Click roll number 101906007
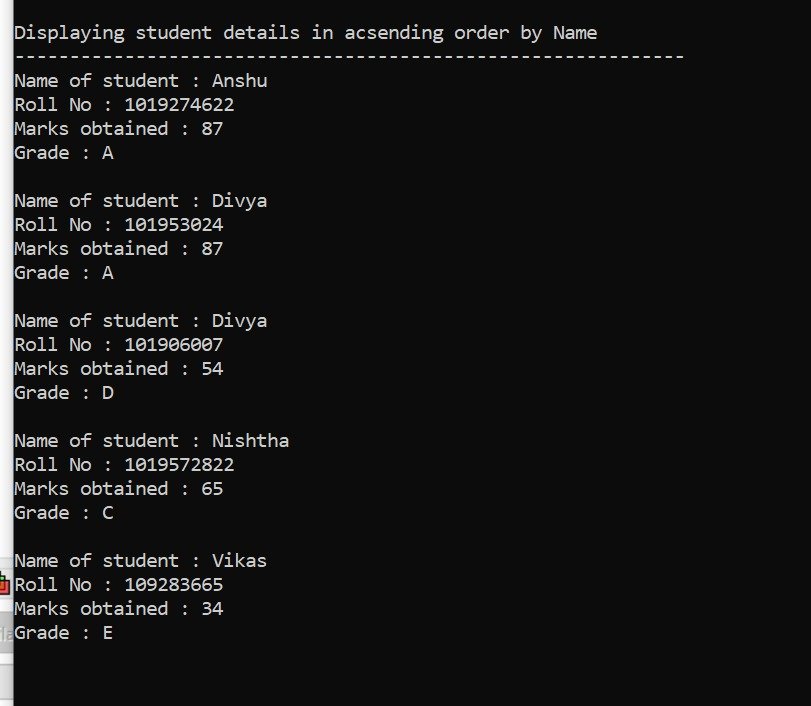The height and width of the screenshot is (706, 811). [x=173, y=345]
